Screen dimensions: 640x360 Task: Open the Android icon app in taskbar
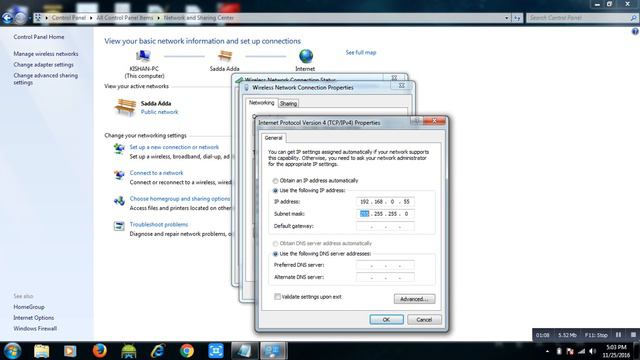tap(129, 351)
